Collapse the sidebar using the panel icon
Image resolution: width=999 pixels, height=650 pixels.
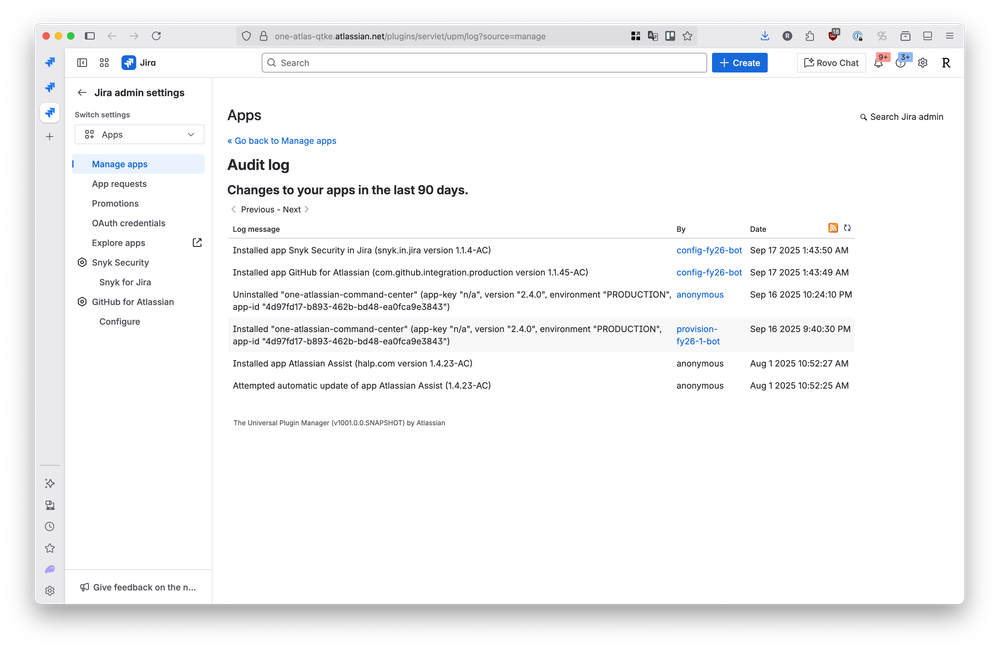[x=82, y=63]
